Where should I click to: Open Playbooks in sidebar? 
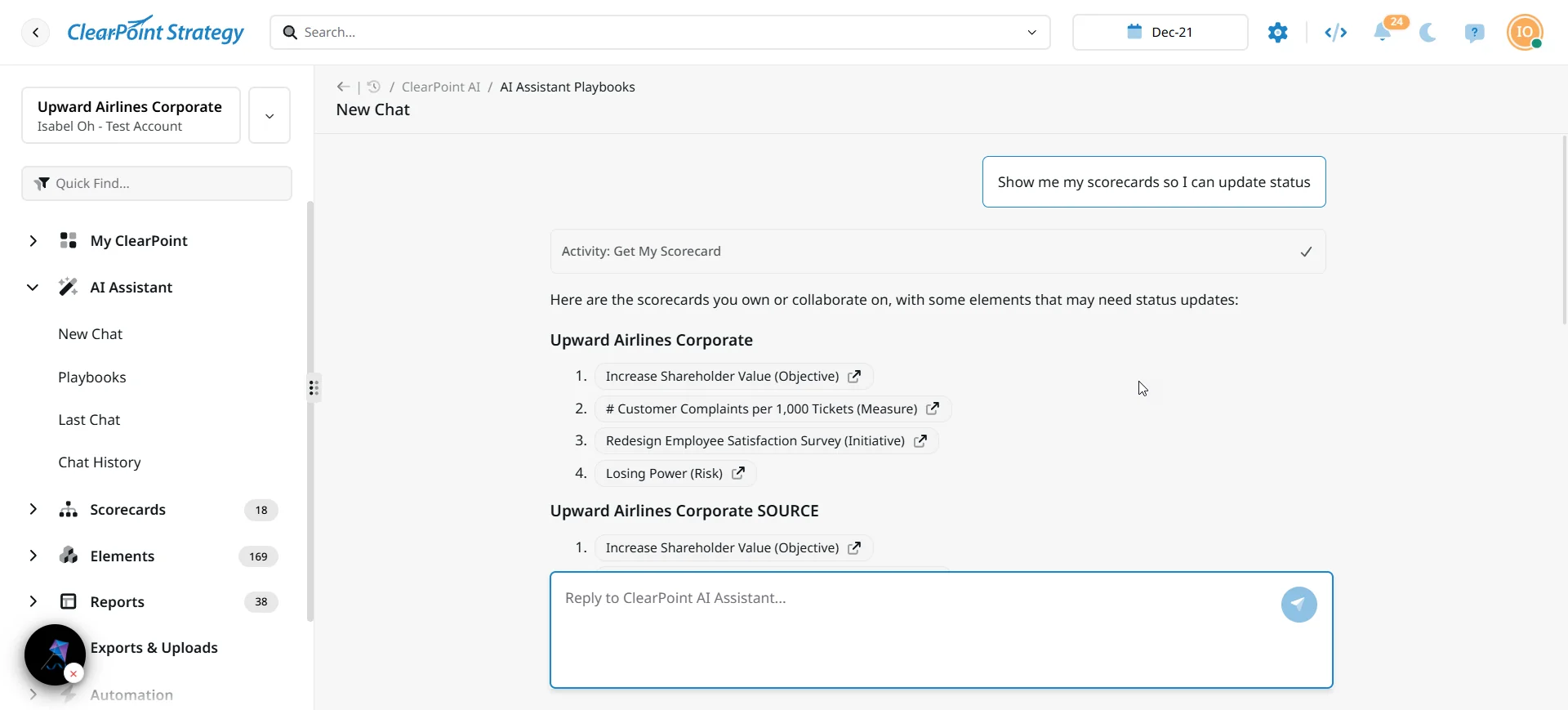pyautogui.click(x=91, y=377)
